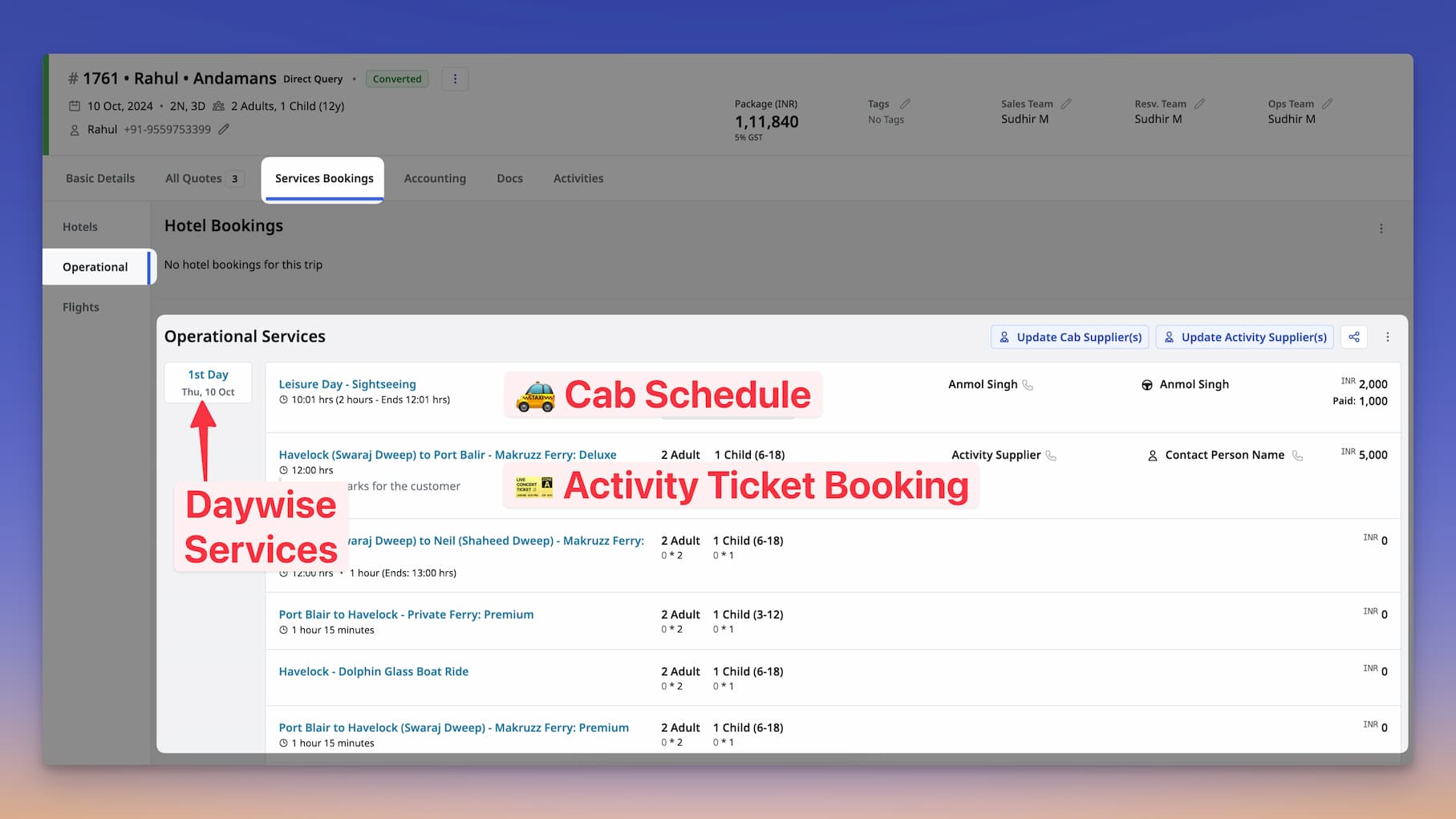Open the Hotel Bookings options menu
The image size is (1456, 819).
[x=1381, y=228]
